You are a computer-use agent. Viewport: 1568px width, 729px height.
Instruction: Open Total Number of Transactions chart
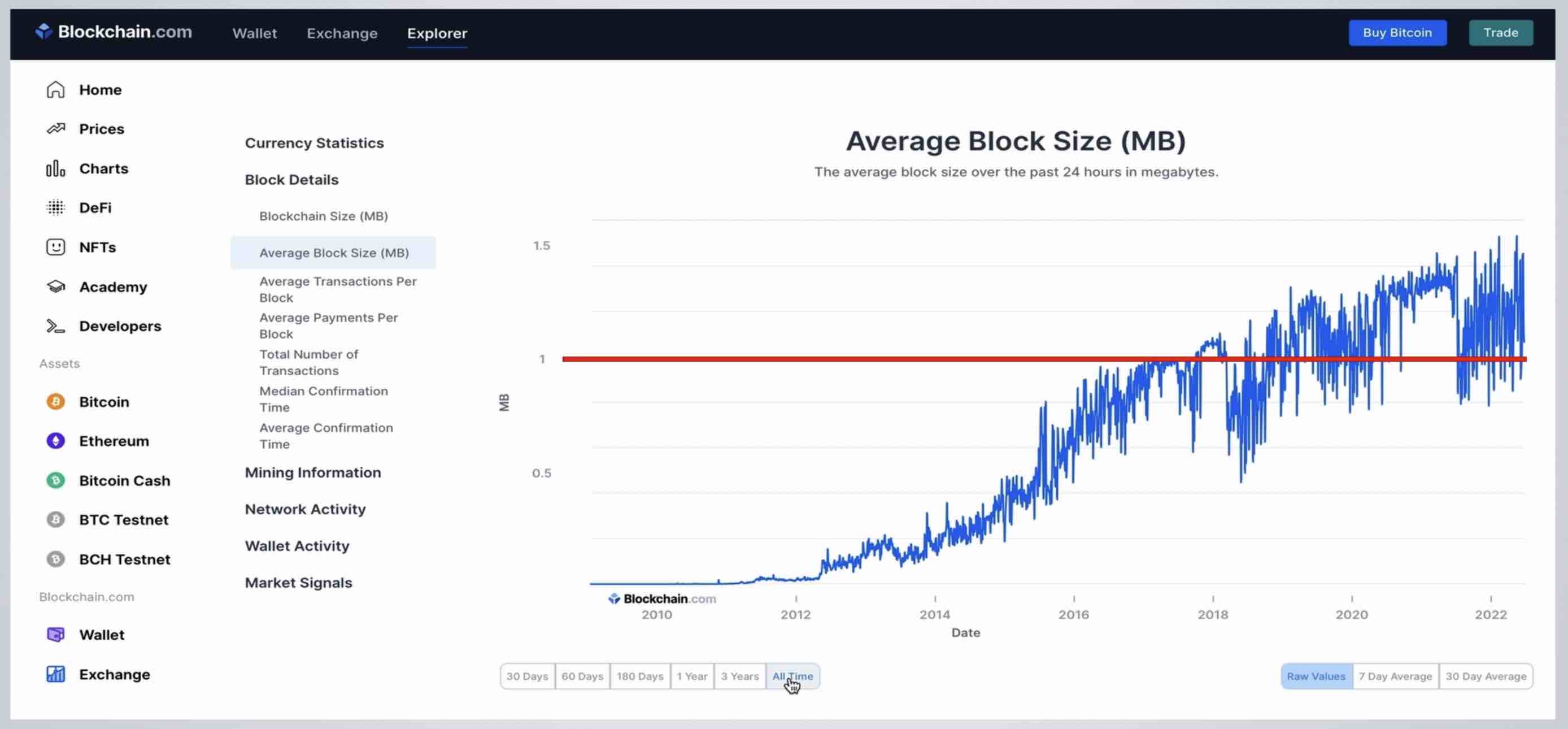(x=308, y=362)
